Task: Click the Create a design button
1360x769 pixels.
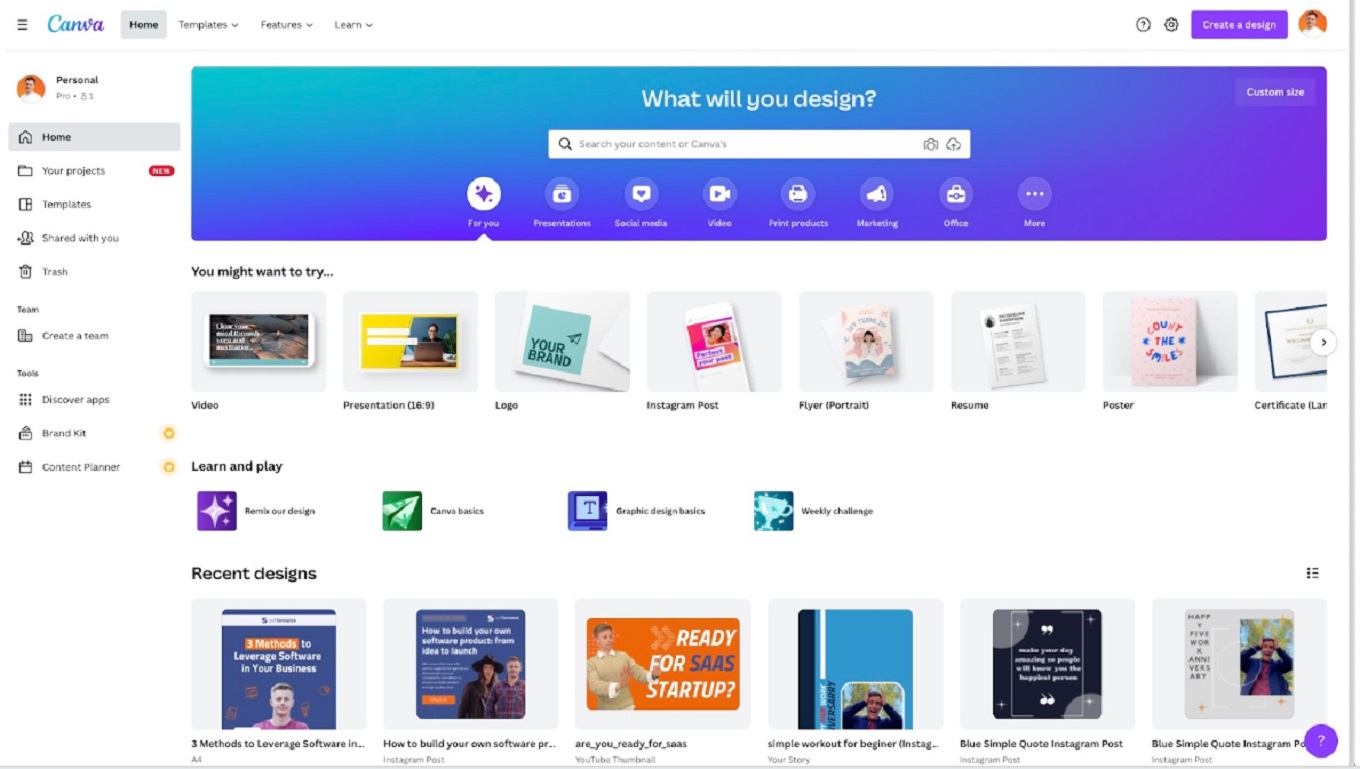Action: (x=1238, y=25)
